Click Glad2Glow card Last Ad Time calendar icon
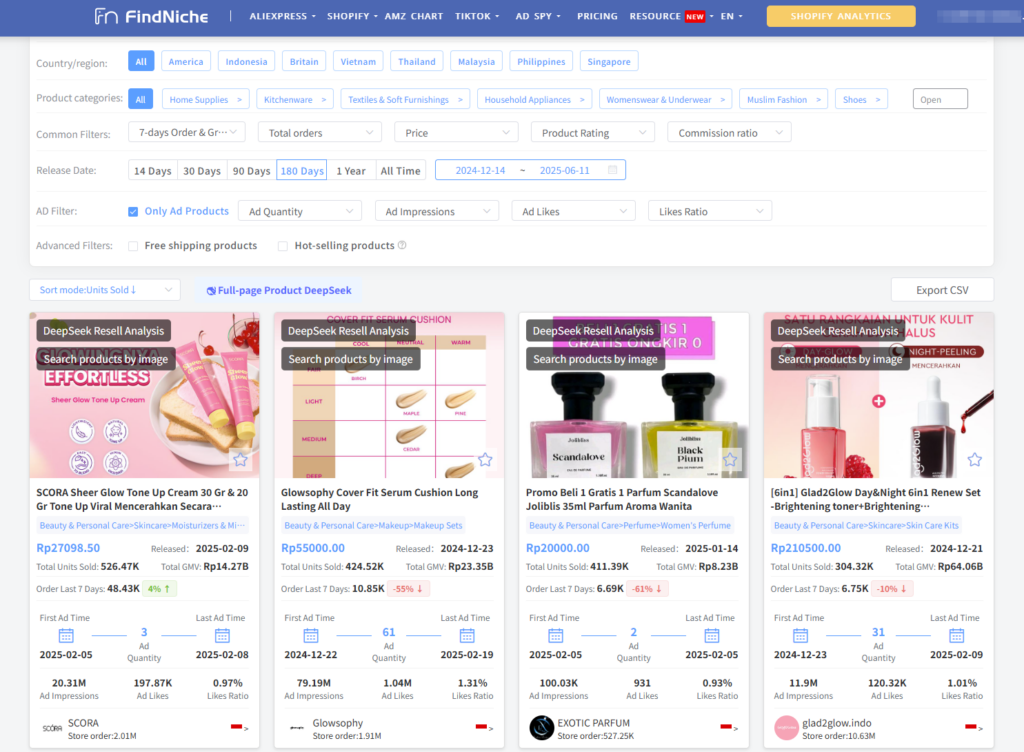The height and width of the screenshot is (752, 1024). coord(957,635)
